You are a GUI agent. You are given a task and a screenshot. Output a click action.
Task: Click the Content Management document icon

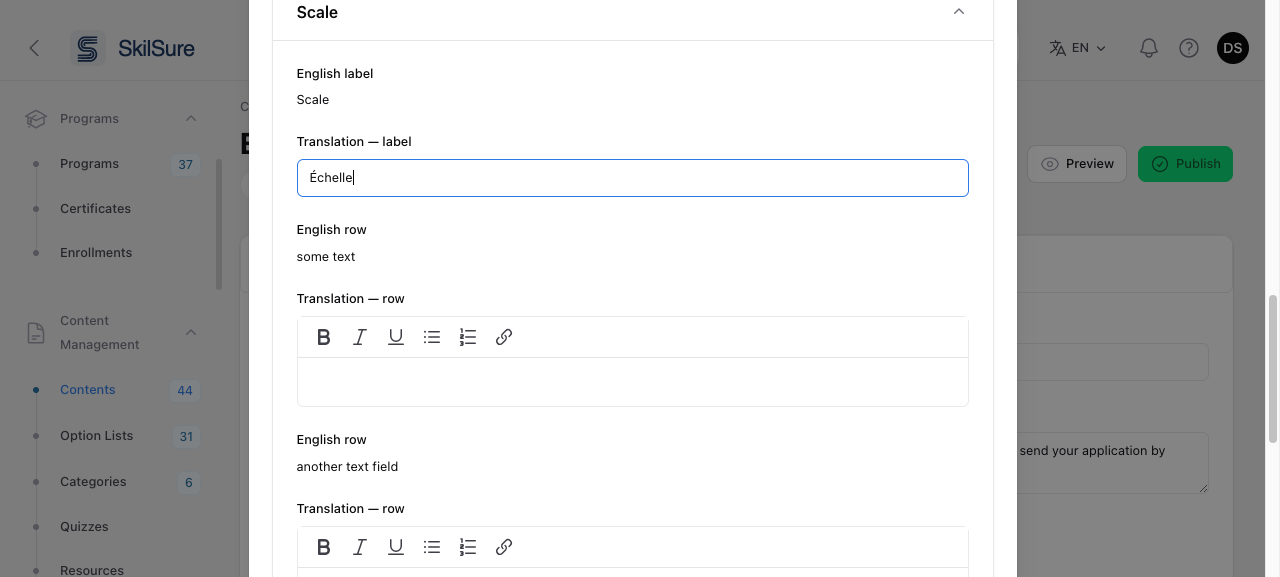click(36, 333)
